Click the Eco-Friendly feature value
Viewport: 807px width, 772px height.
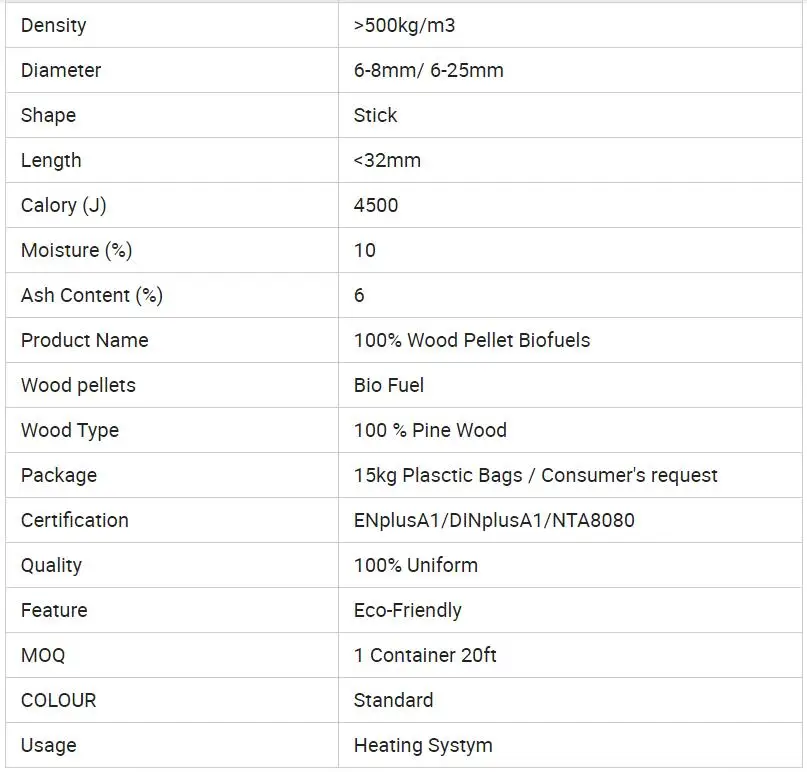407,610
